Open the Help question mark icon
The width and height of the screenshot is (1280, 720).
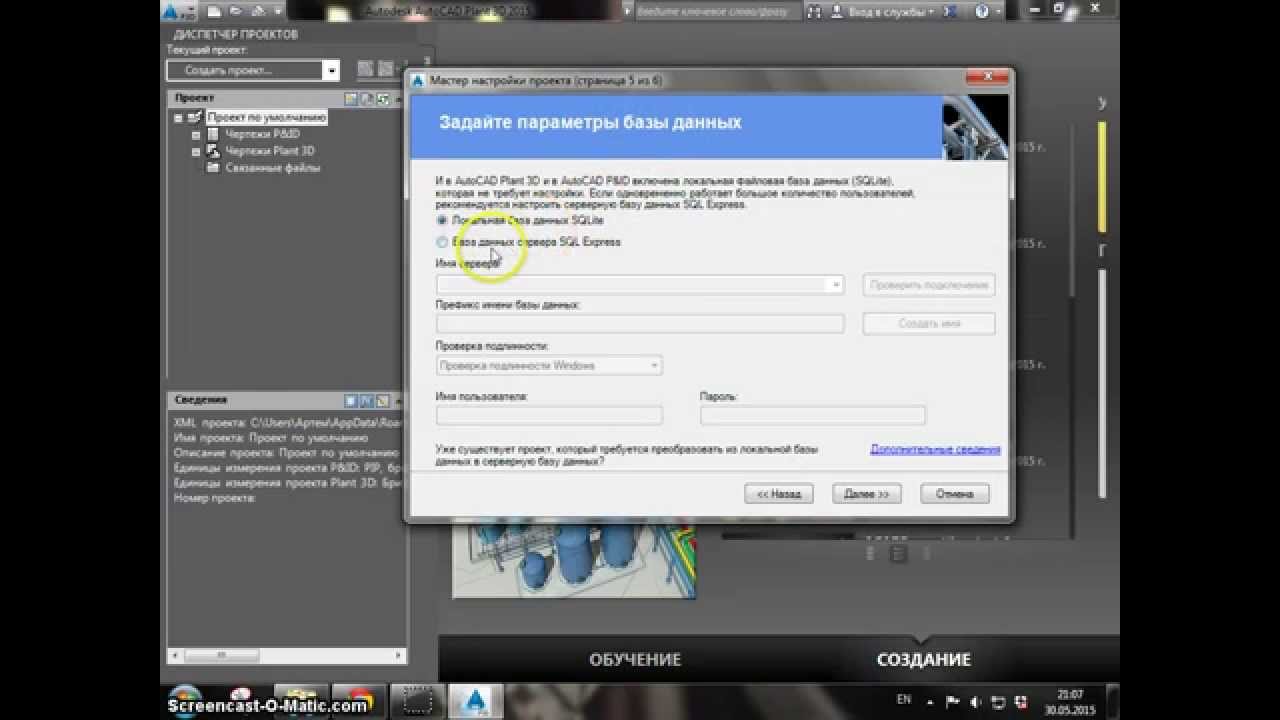point(982,12)
